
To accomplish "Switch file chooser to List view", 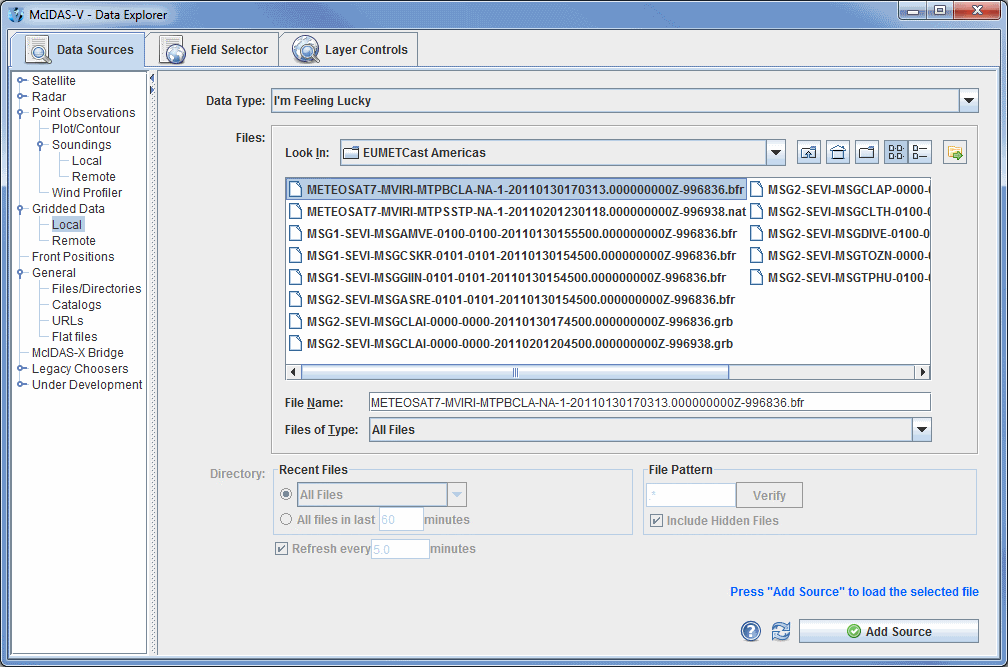I will tap(896, 152).
